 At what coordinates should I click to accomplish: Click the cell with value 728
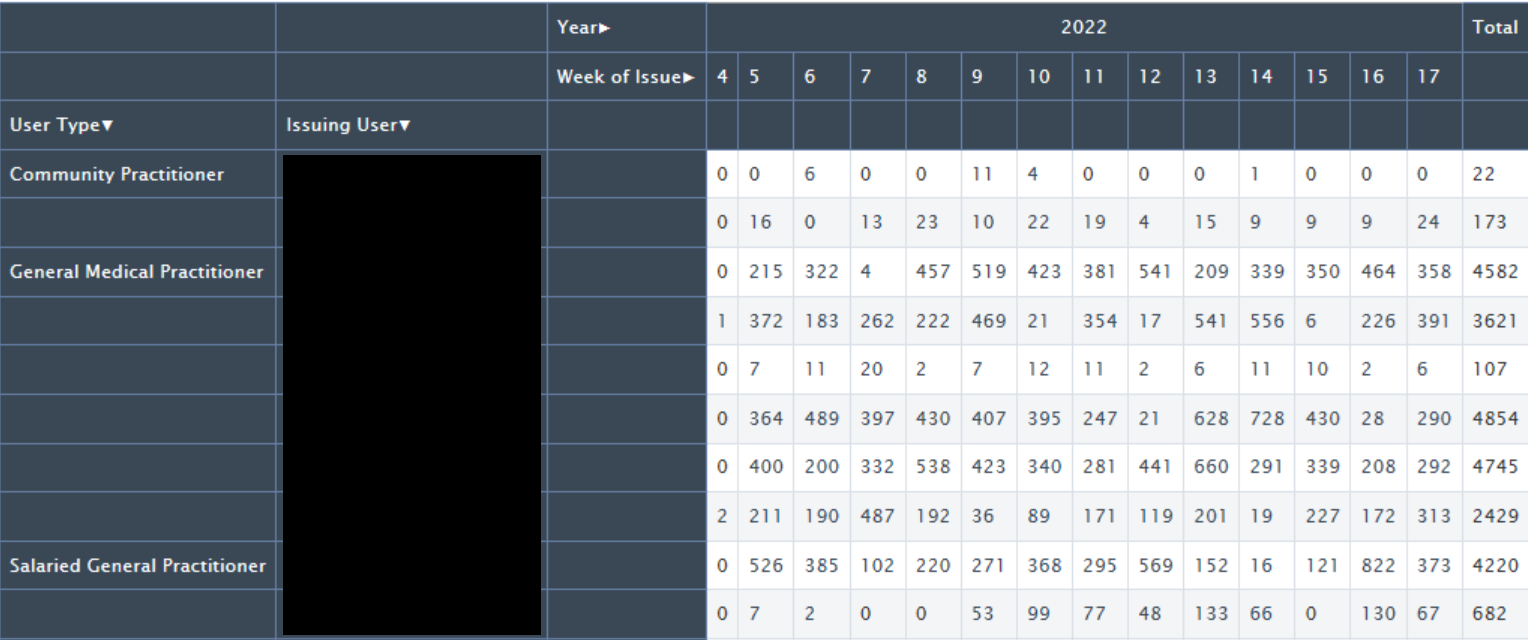[x=1267, y=419]
